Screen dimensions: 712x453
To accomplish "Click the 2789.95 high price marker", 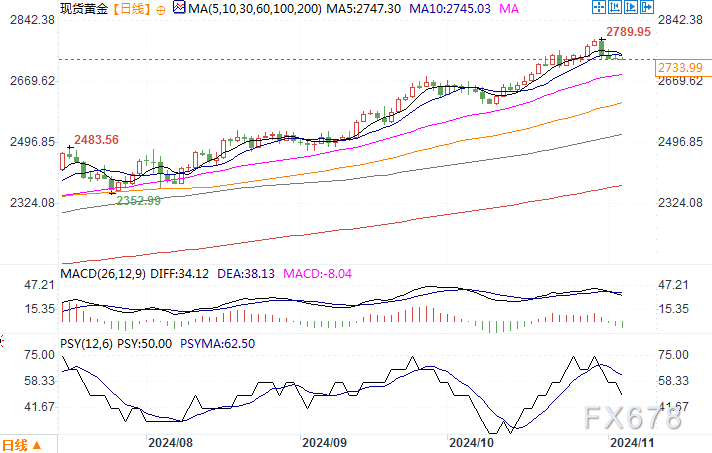I will click(x=629, y=32).
